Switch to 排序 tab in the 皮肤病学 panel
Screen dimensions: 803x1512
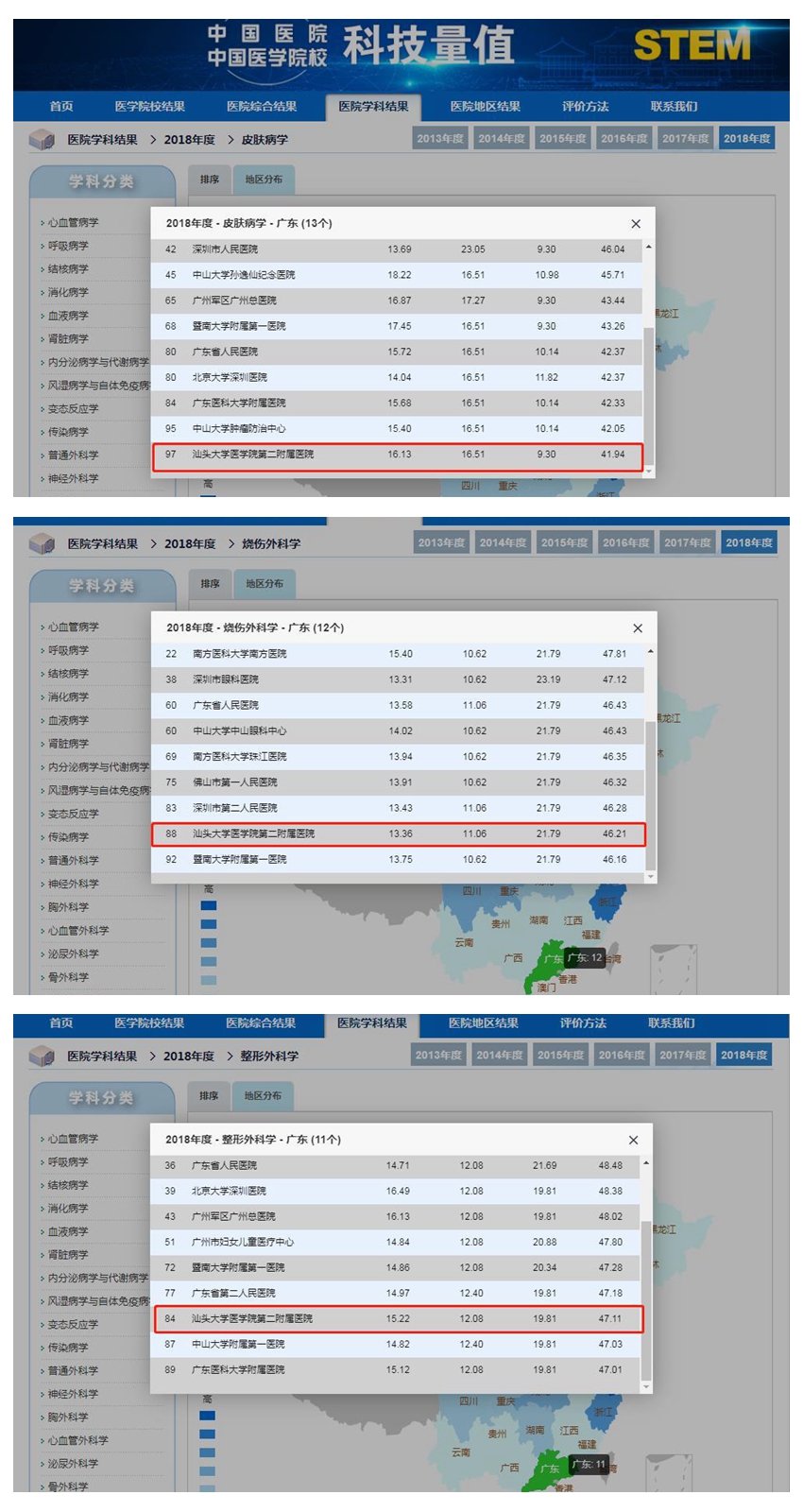[x=210, y=180]
